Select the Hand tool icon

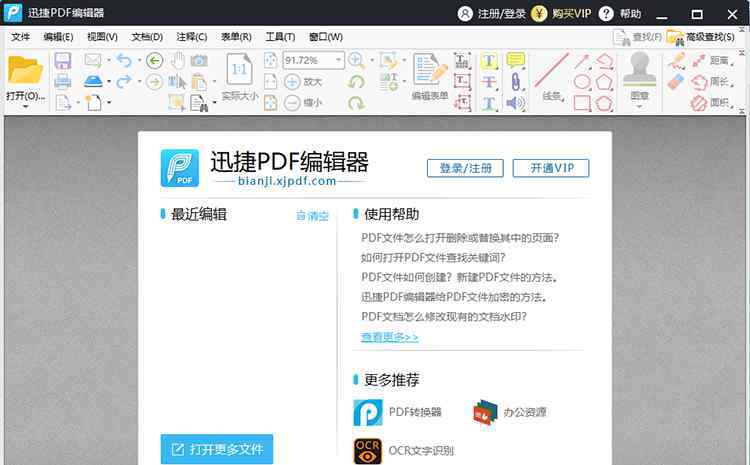point(177,61)
